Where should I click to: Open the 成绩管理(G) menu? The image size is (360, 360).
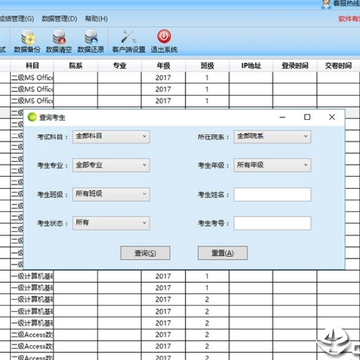(17, 19)
